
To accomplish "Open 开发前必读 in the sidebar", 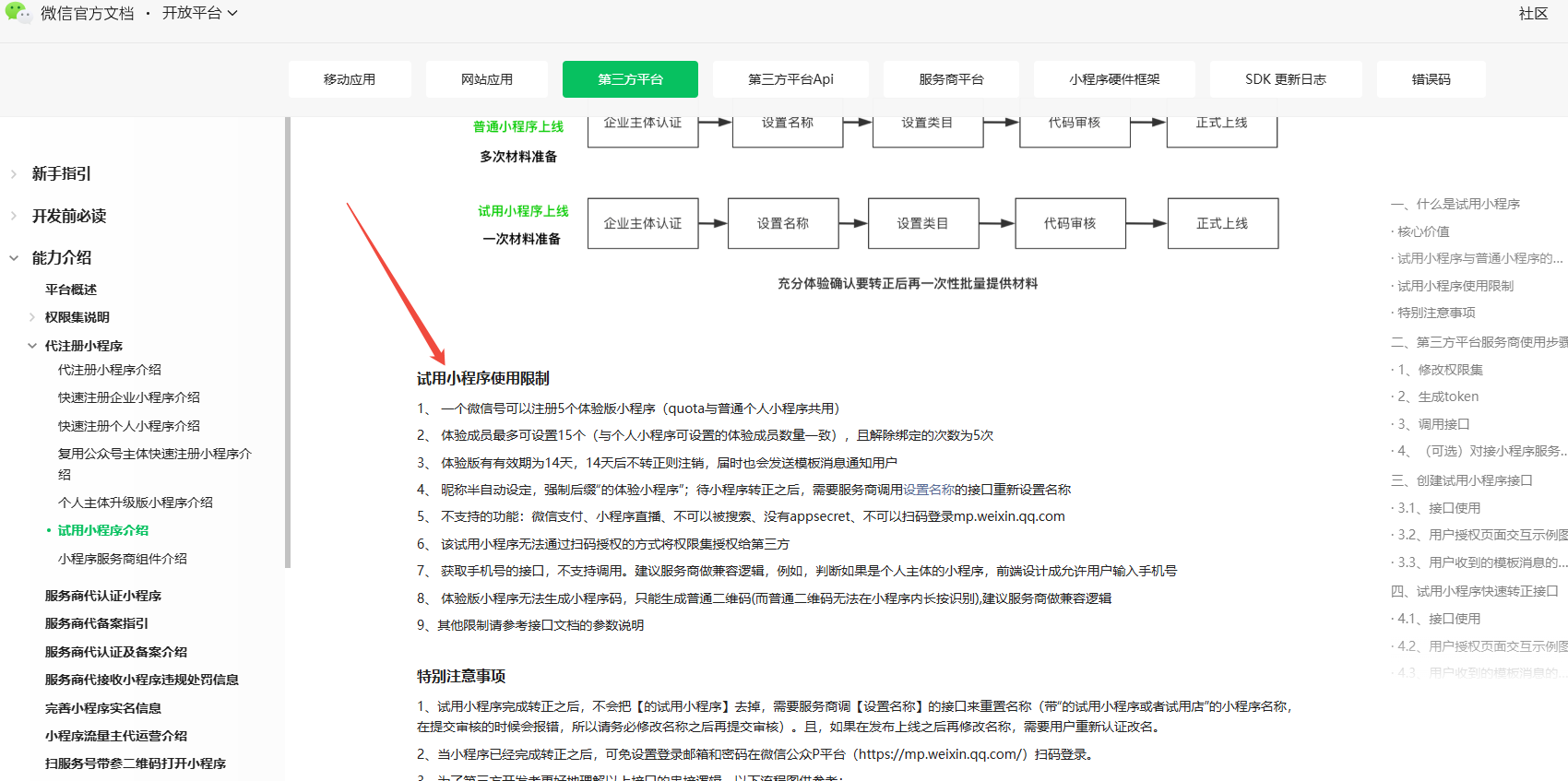I will [69, 216].
